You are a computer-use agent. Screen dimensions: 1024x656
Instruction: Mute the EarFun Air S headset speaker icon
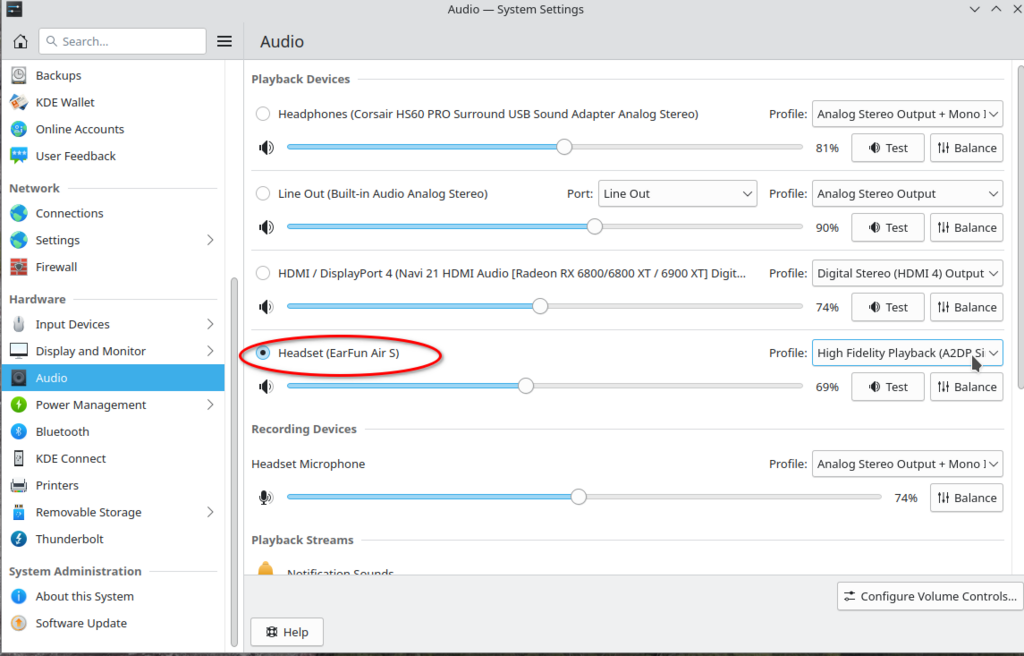pos(266,387)
